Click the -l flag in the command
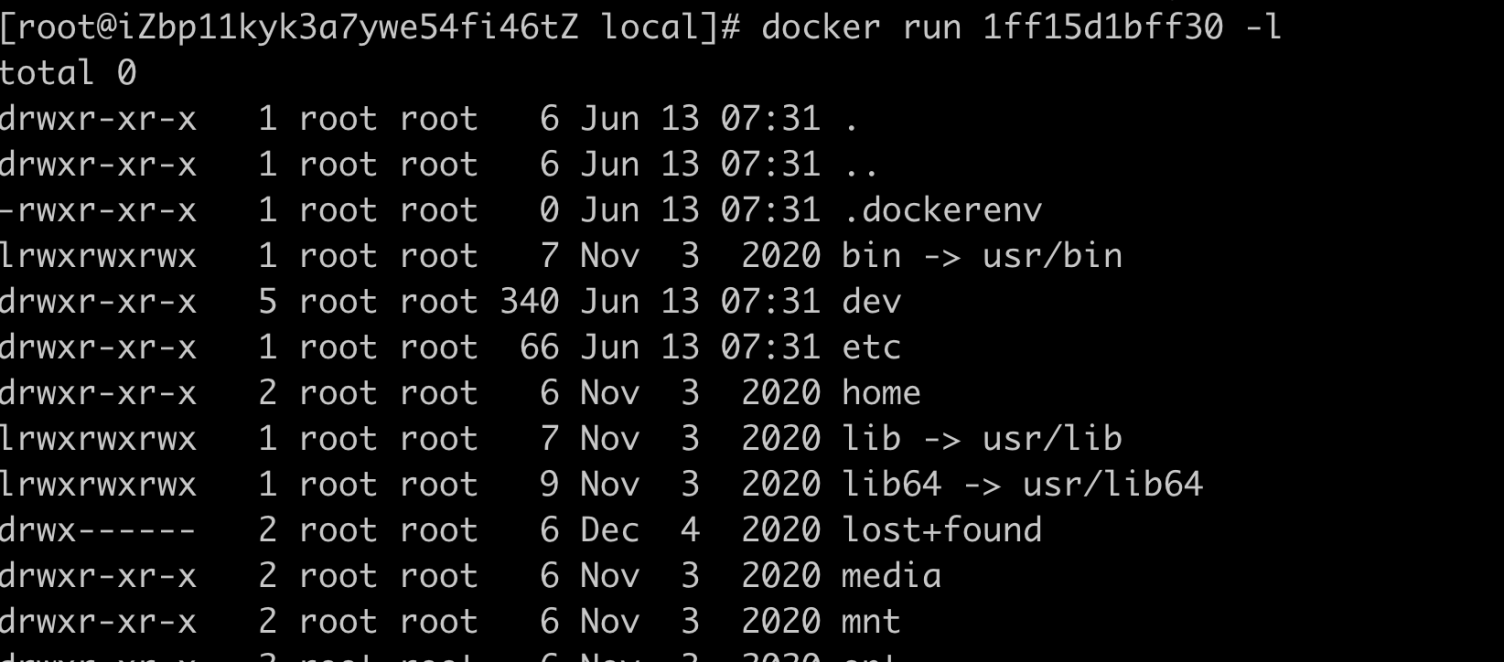 pyautogui.click(x=1262, y=27)
